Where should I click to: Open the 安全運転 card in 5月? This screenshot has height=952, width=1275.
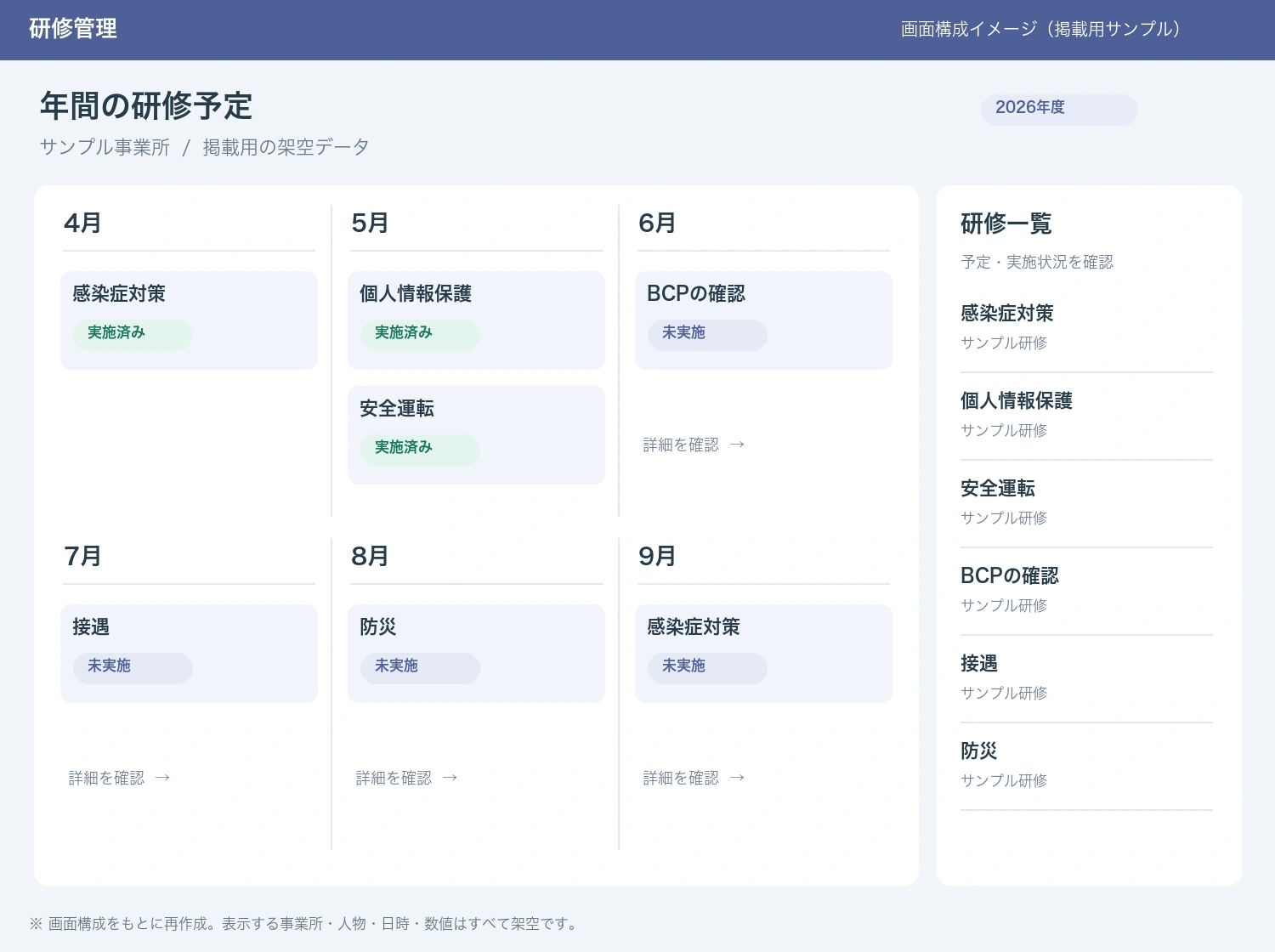pyautogui.click(x=476, y=435)
